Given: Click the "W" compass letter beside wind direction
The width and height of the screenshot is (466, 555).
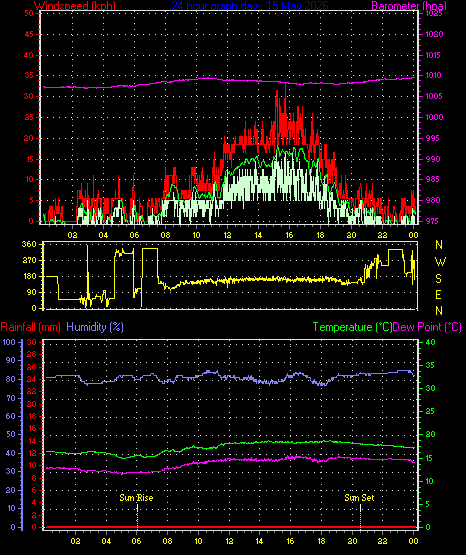Looking at the screenshot, I should [440, 262].
